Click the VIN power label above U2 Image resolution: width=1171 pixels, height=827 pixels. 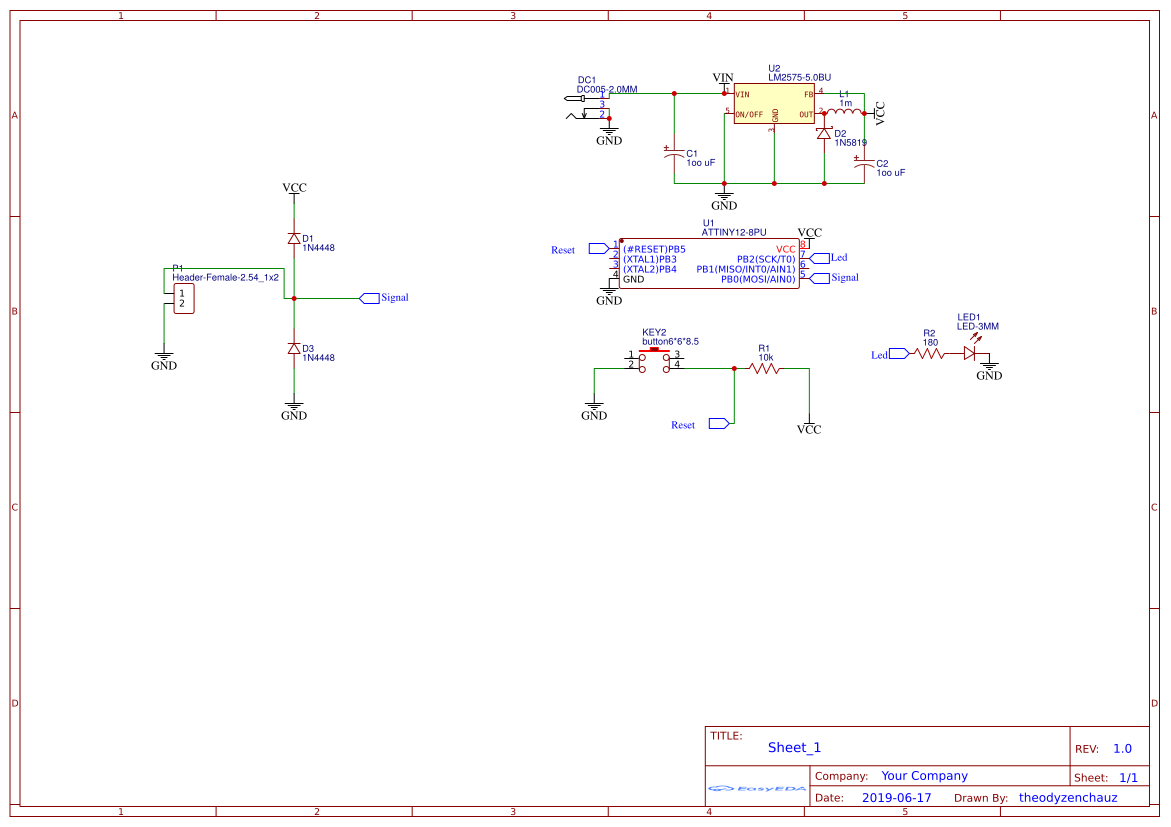point(721,76)
